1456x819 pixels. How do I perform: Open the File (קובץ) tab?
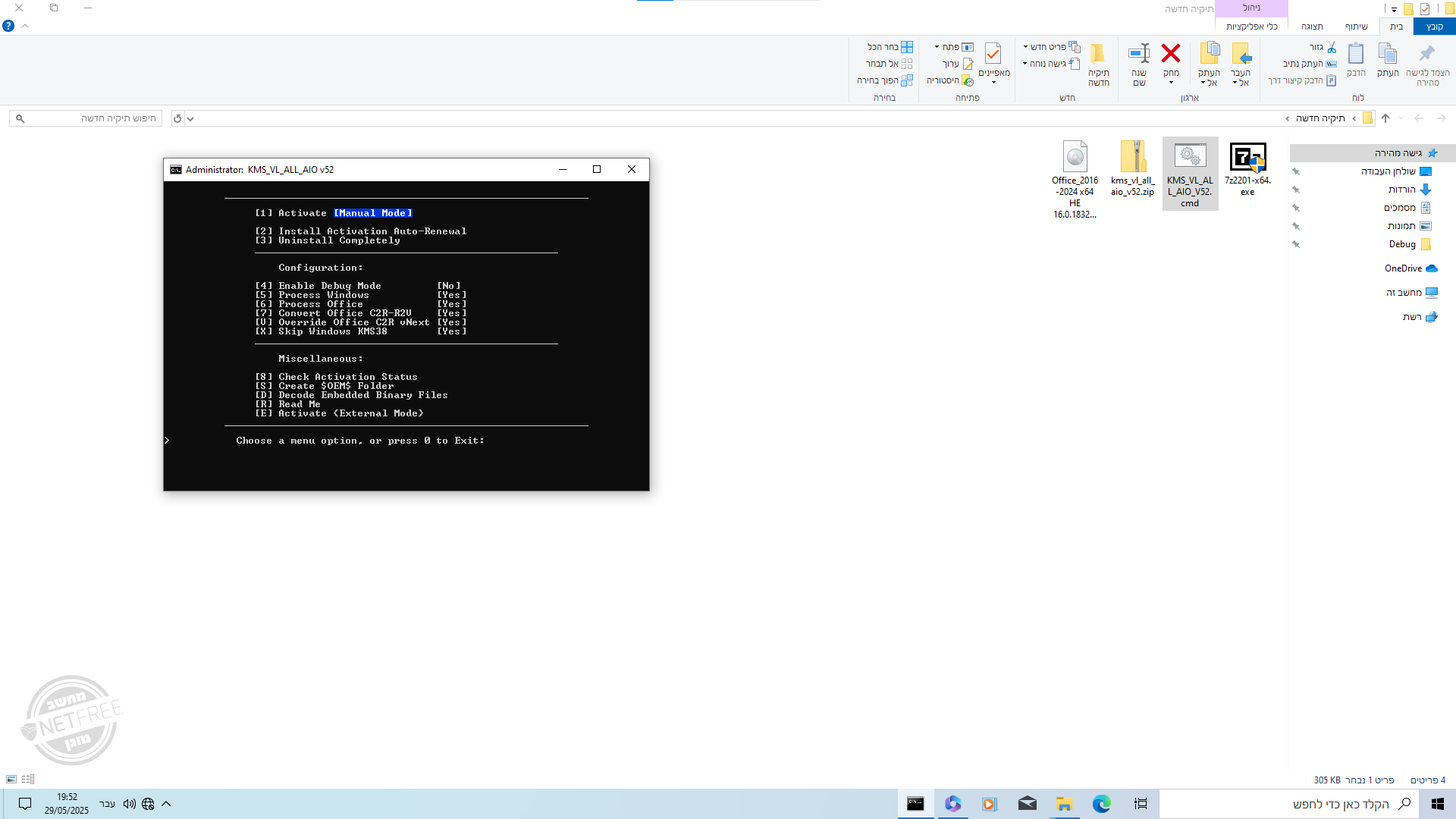click(x=1435, y=27)
